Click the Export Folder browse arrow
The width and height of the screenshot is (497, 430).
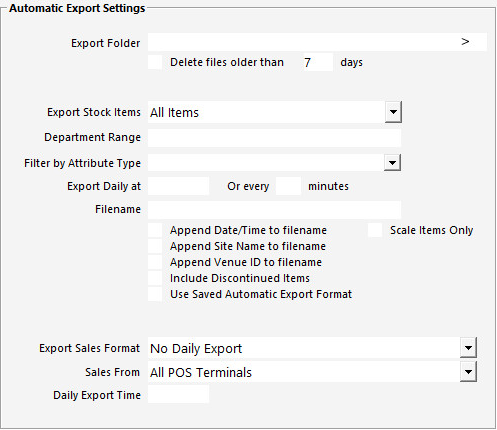[465, 42]
